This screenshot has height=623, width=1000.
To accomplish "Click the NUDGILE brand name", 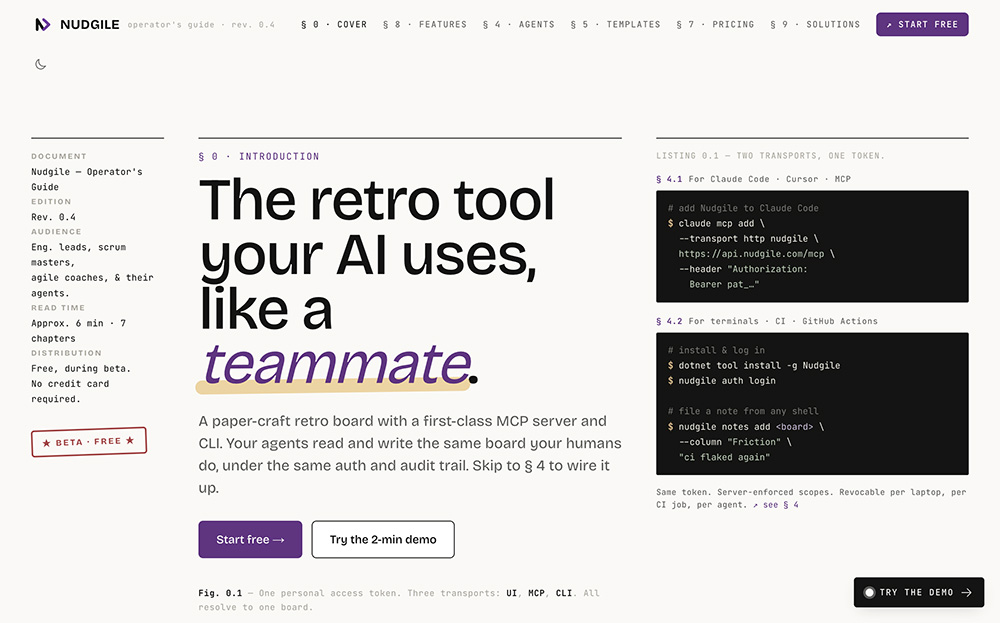I will [89, 24].
